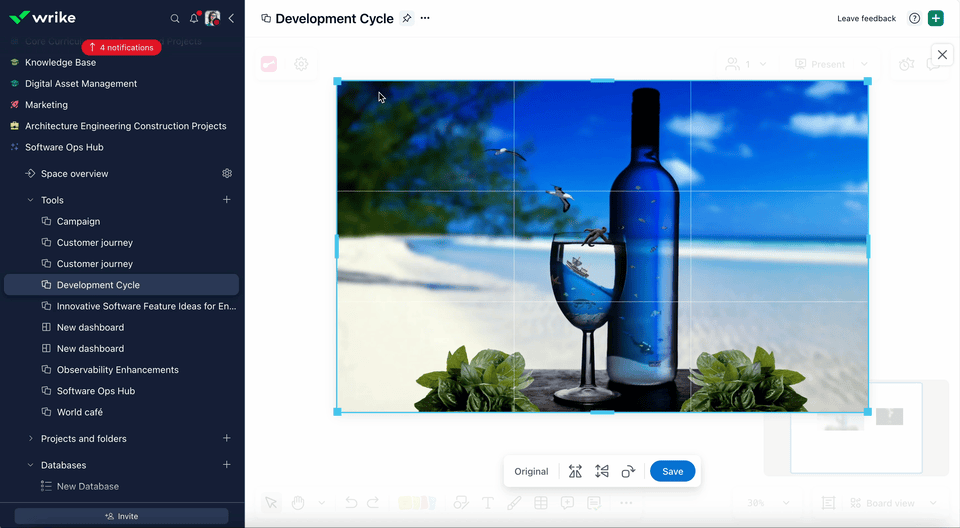The width and height of the screenshot is (960, 528).
Task: Add a new project or folder
Action: 227,438
